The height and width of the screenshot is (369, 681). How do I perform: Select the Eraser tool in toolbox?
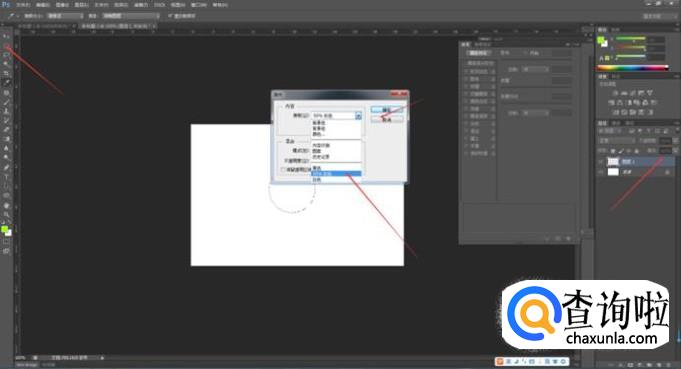pyautogui.click(x=6, y=130)
